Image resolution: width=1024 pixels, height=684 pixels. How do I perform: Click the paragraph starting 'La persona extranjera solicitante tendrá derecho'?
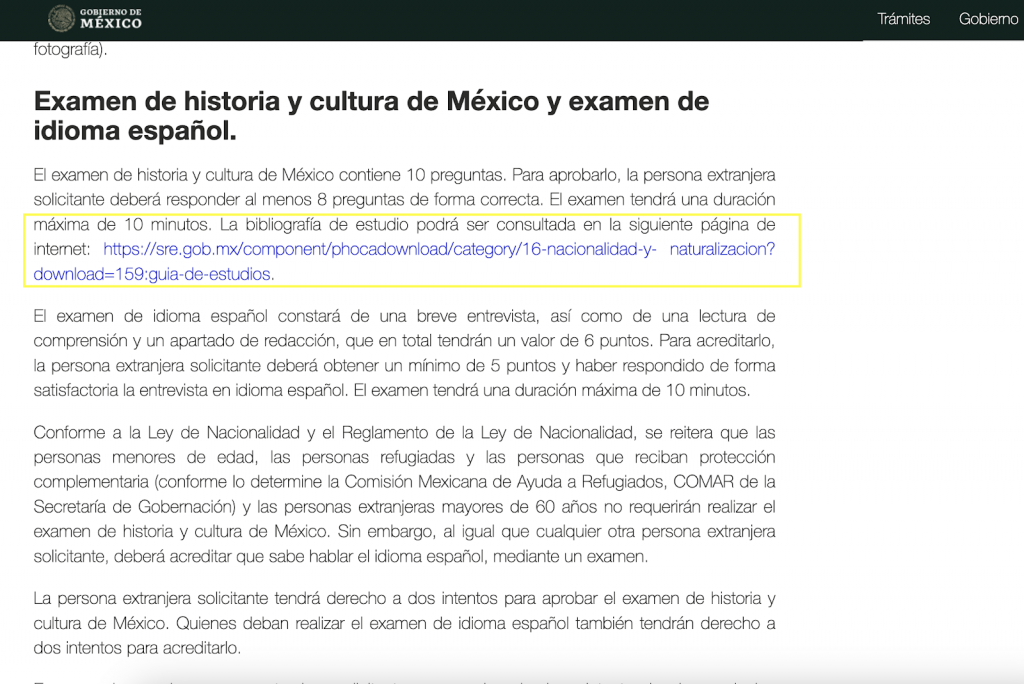click(x=404, y=623)
